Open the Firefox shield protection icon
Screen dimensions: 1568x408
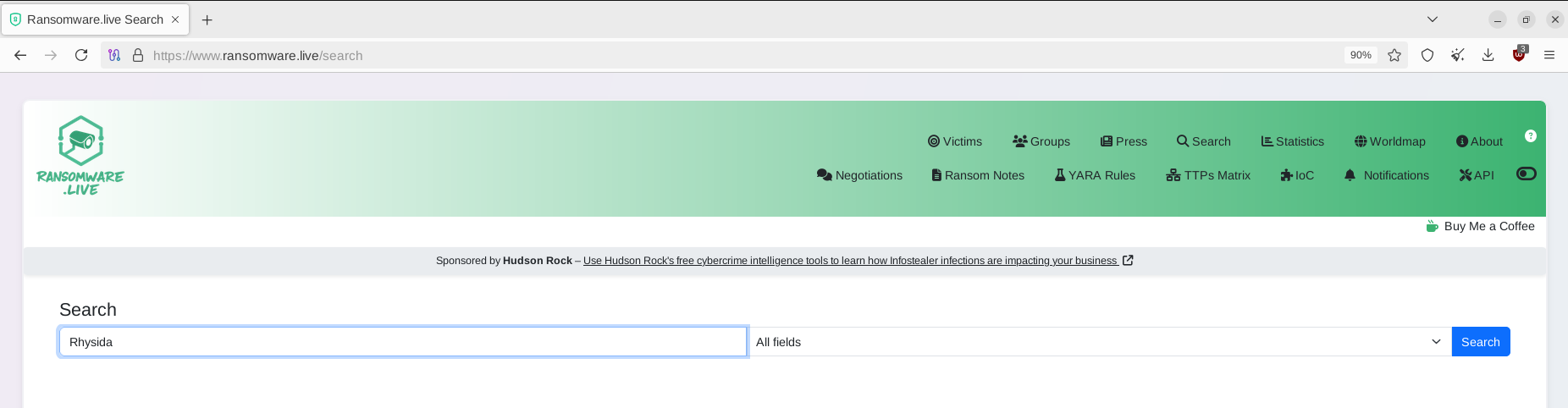click(1427, 55)
